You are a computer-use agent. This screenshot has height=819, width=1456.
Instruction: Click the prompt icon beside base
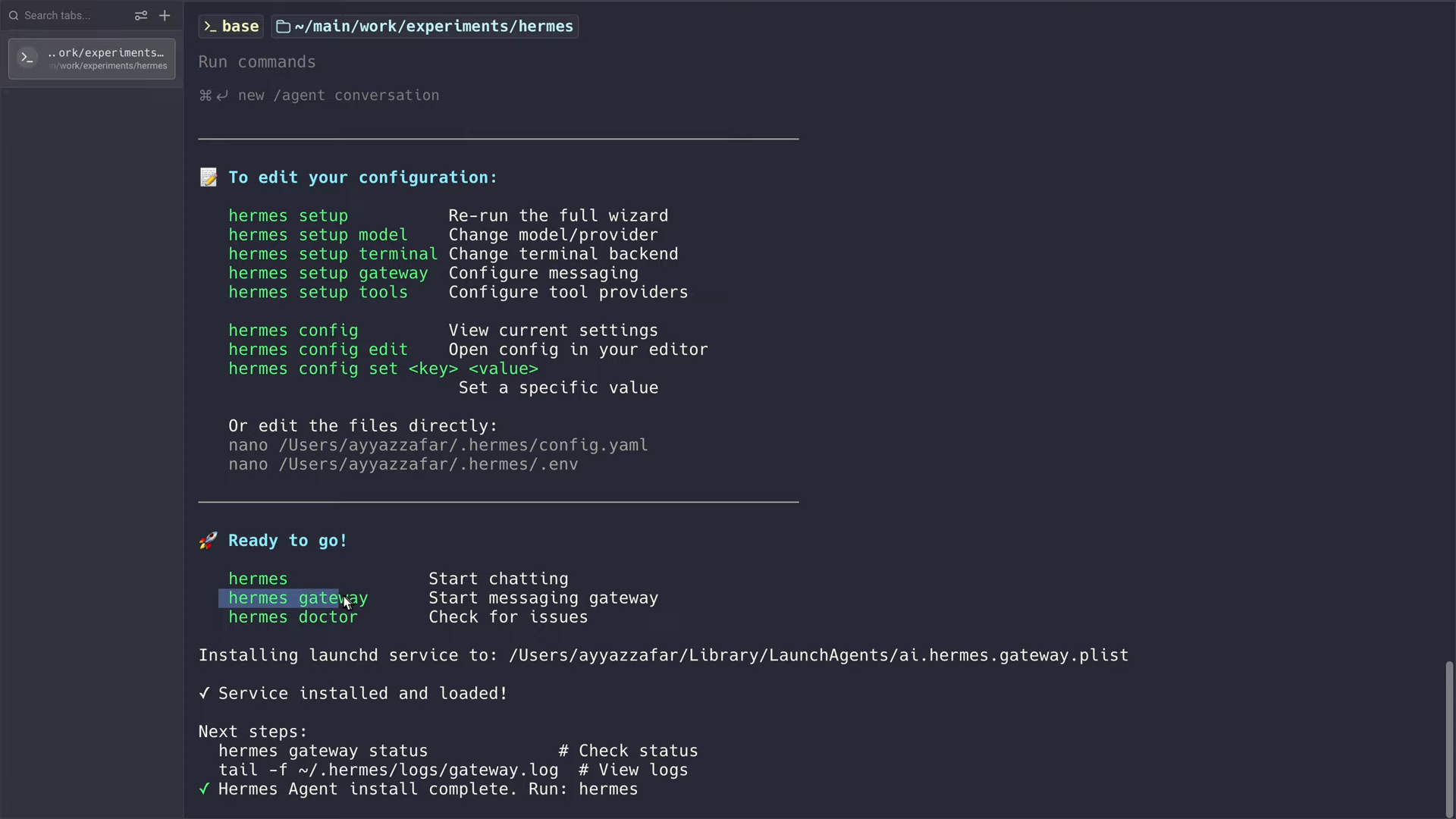[x=210, y=27]
